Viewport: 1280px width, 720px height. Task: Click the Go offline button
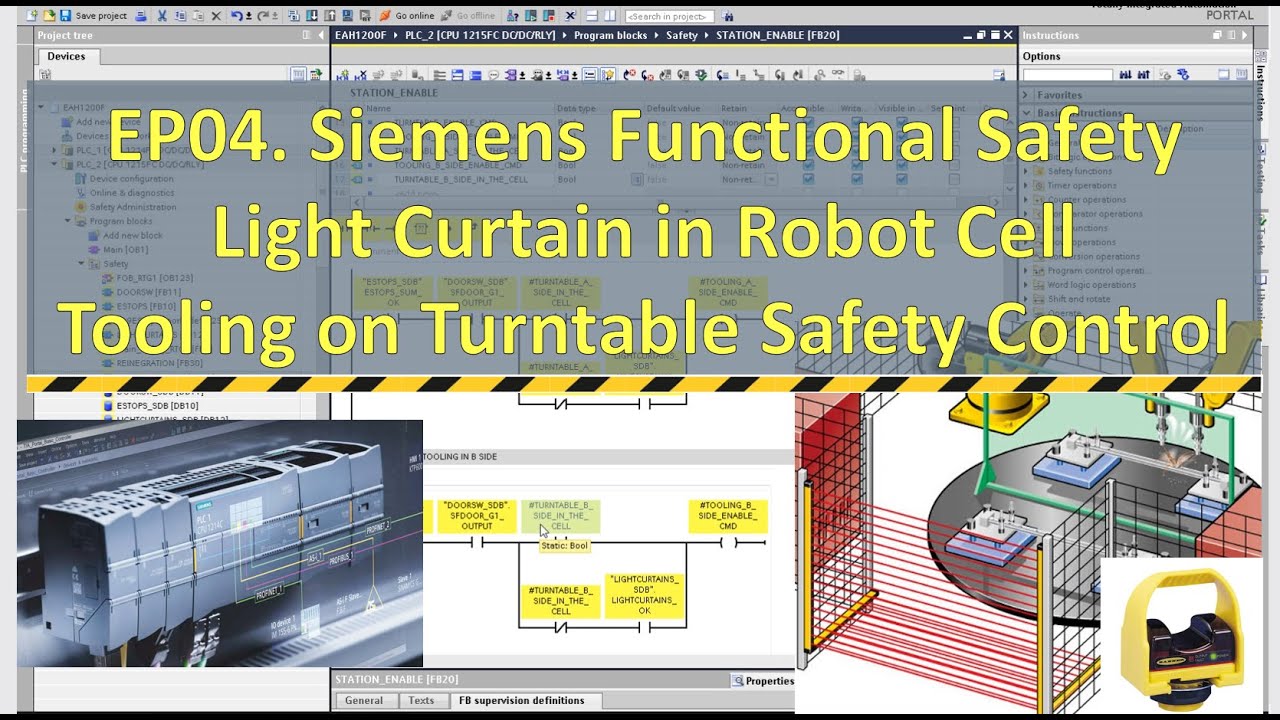[x=468, y=16]
